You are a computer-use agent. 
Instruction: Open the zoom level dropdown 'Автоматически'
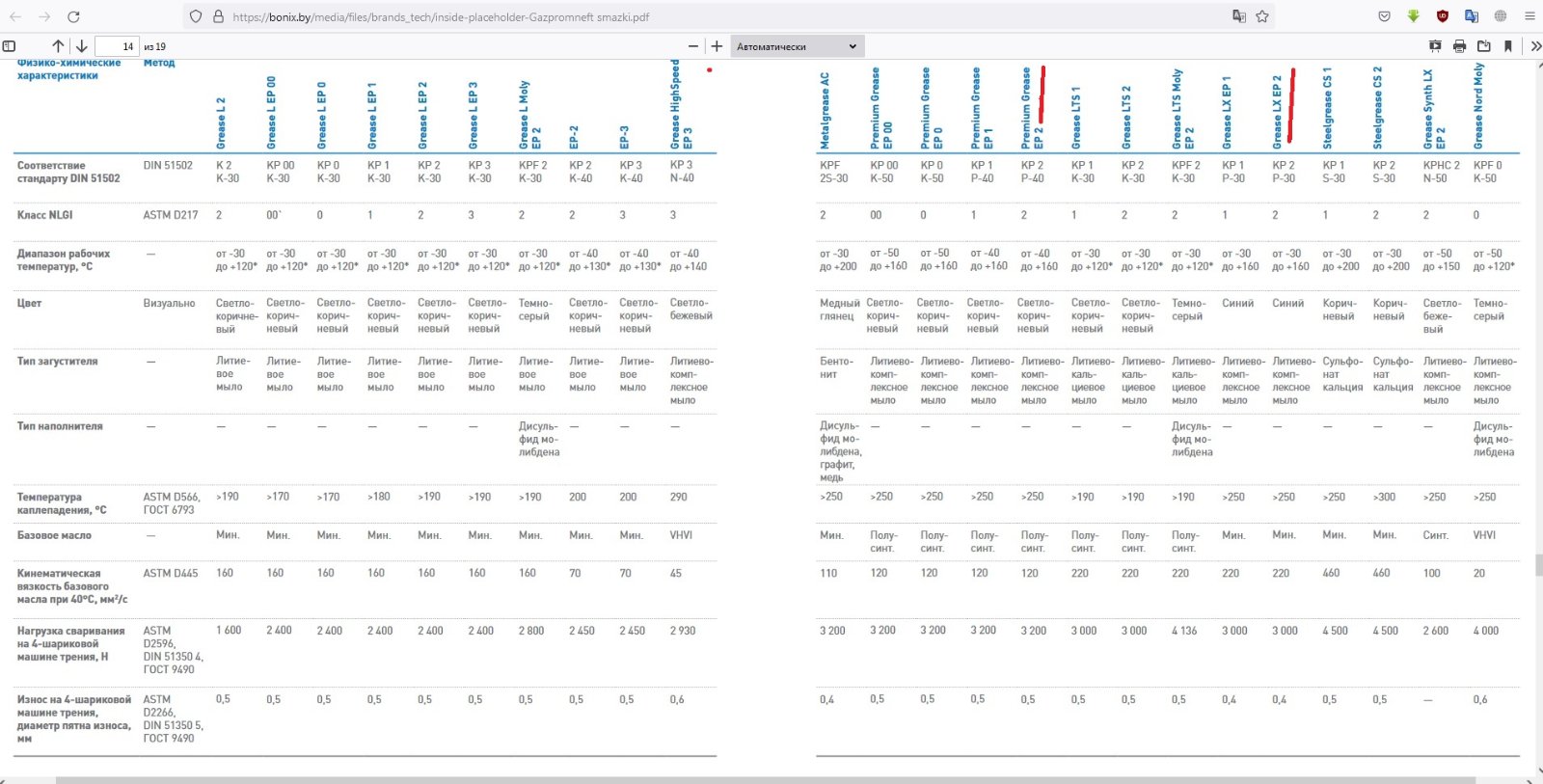pos(797,46)
